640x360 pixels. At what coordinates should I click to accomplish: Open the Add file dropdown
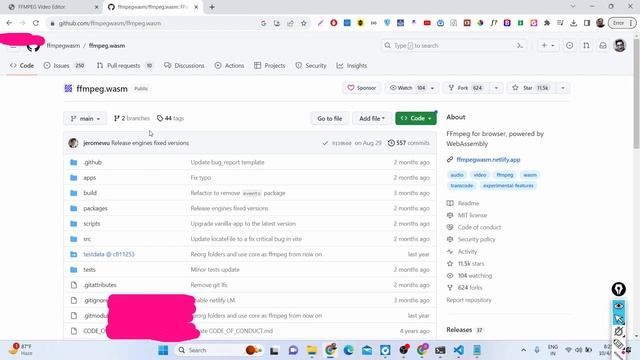371,118
